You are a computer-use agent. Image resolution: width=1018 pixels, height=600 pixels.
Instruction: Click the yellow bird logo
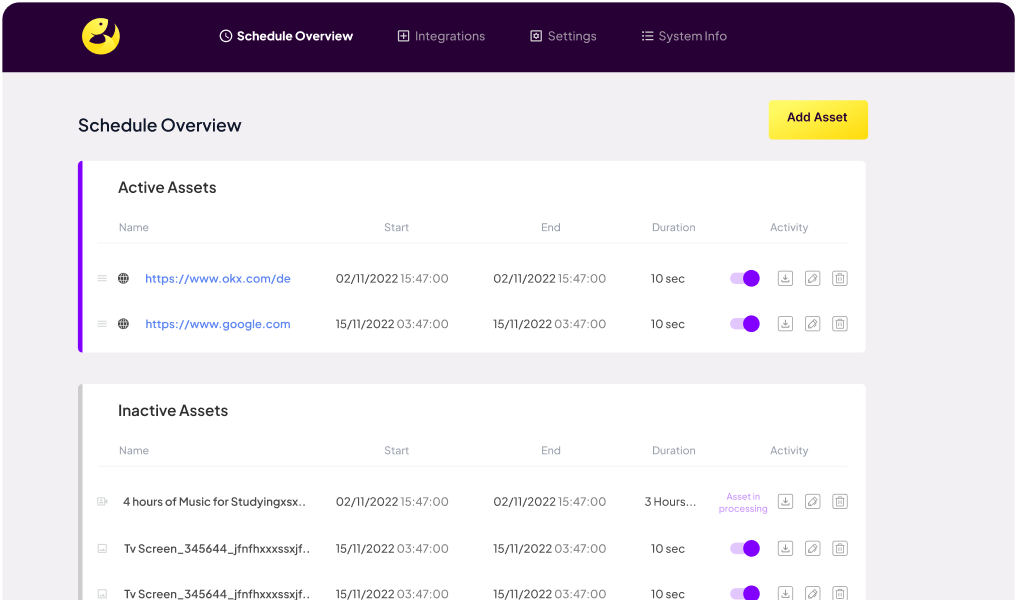101,37
